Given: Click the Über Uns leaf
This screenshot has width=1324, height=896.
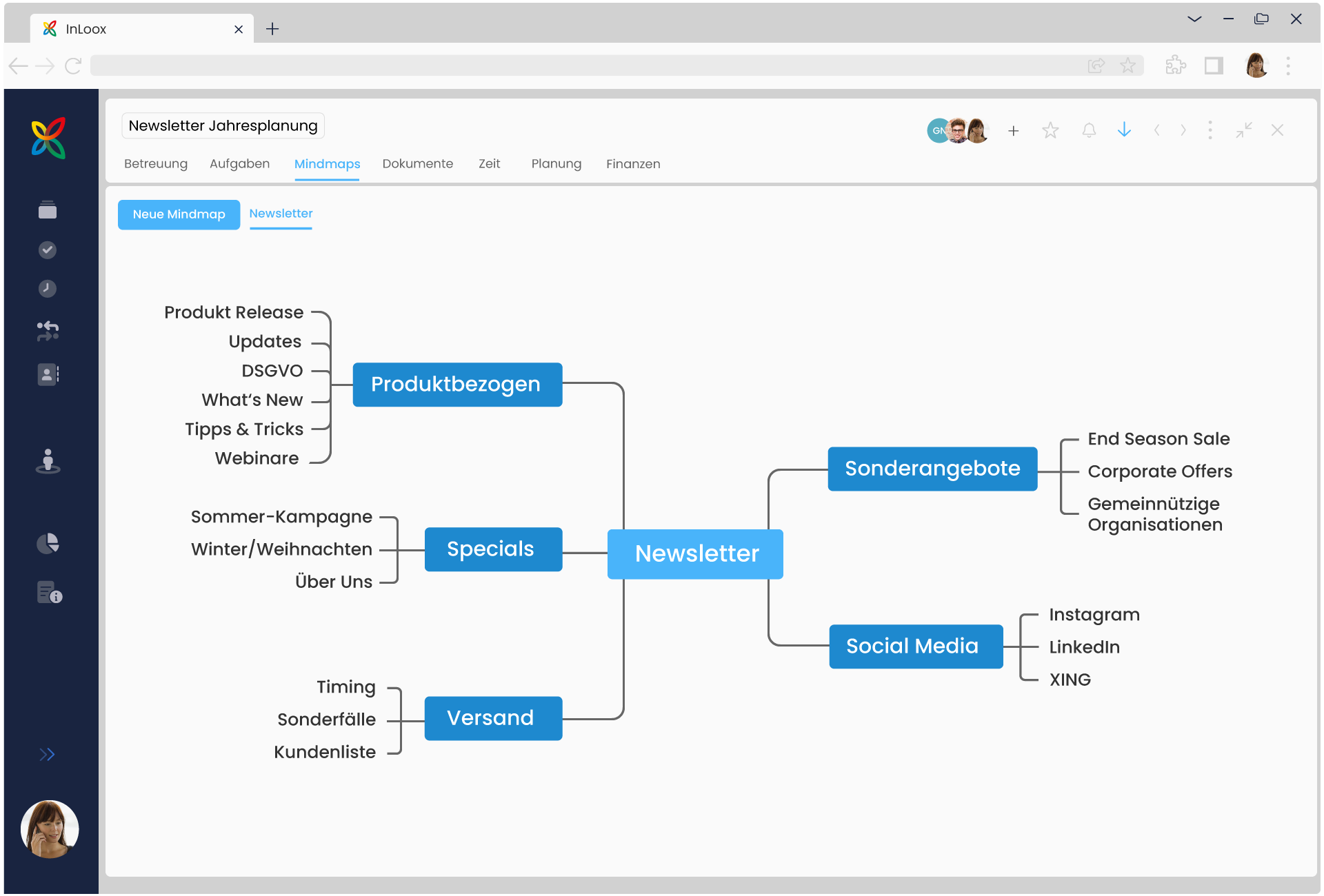Looking at the screenshot, I should click(x=334, y=582).
